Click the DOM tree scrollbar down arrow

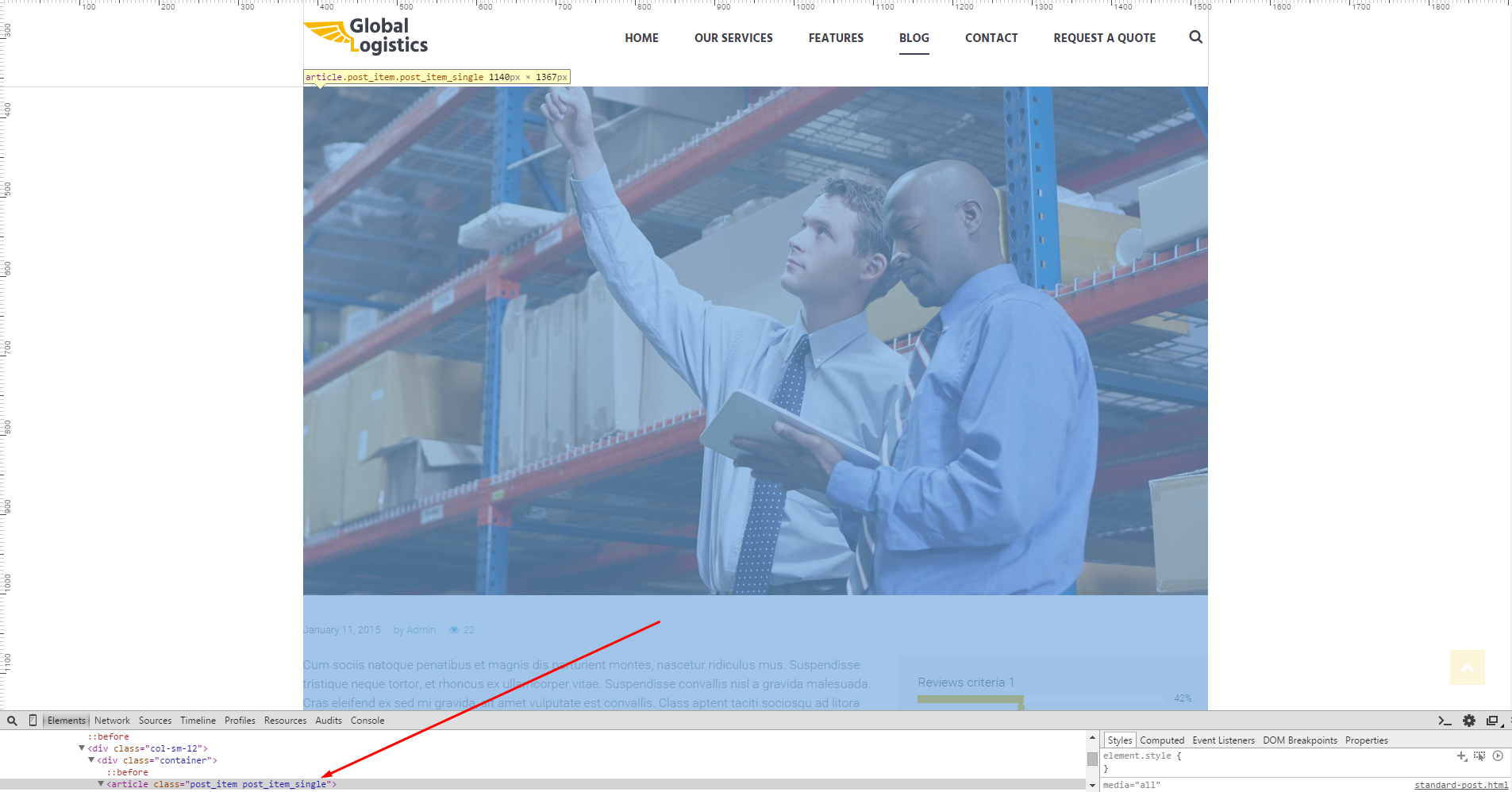tap(1092, 786)
